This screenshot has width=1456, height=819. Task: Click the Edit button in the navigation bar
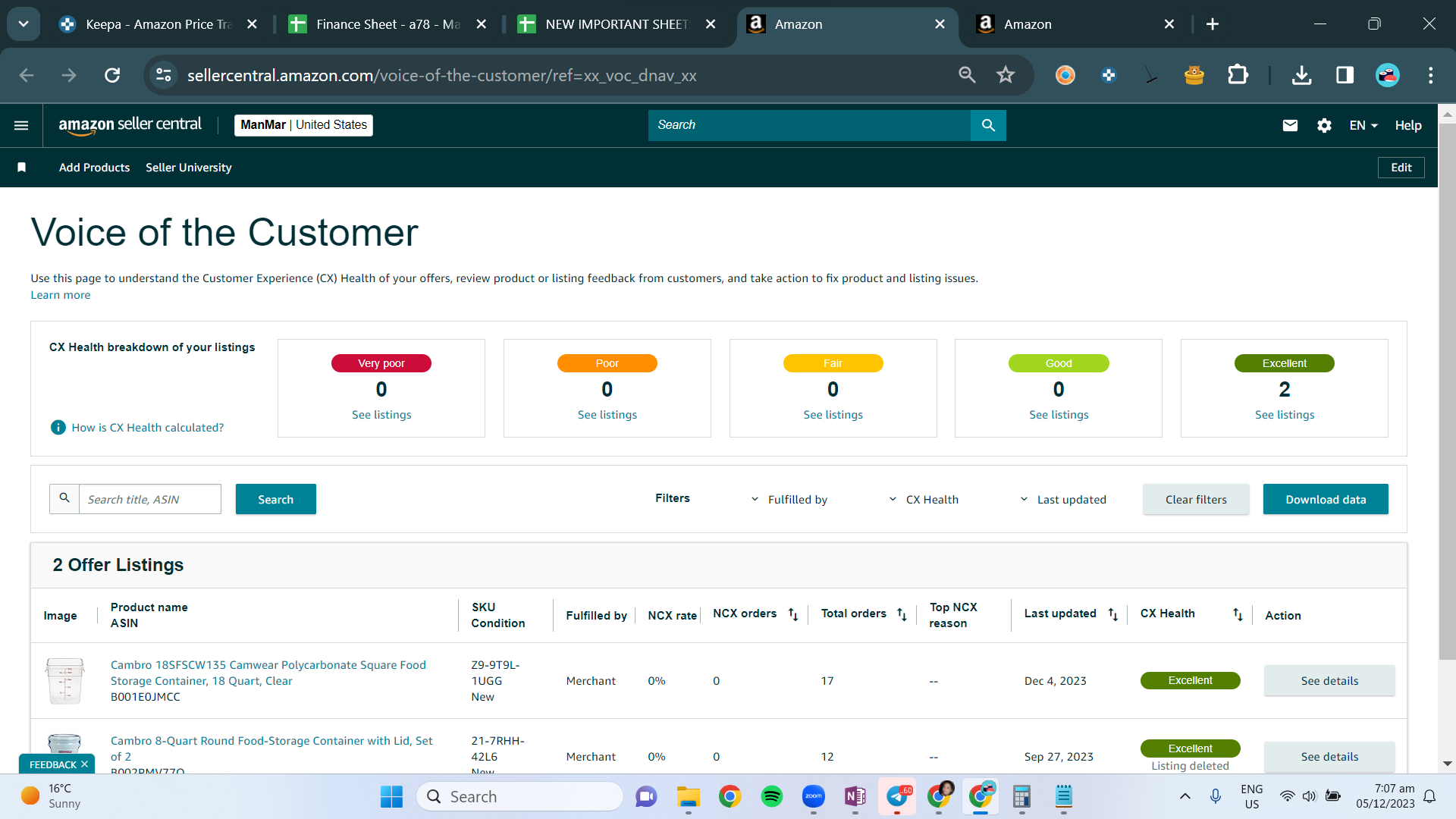click(x=1401, y=168)
